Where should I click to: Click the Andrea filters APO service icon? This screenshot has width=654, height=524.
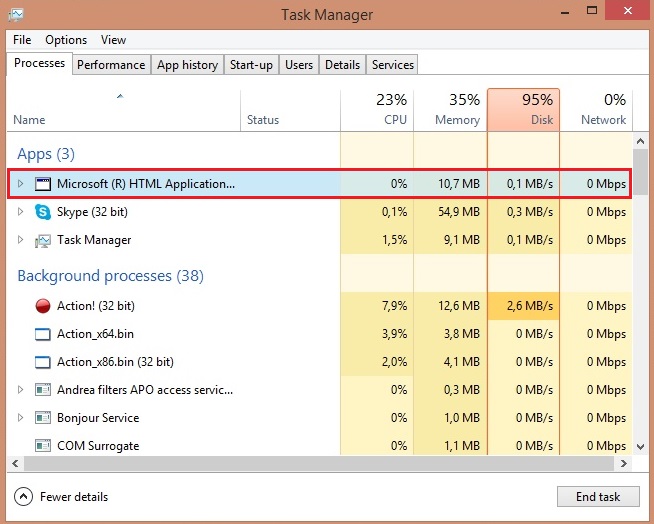(43, 390)
